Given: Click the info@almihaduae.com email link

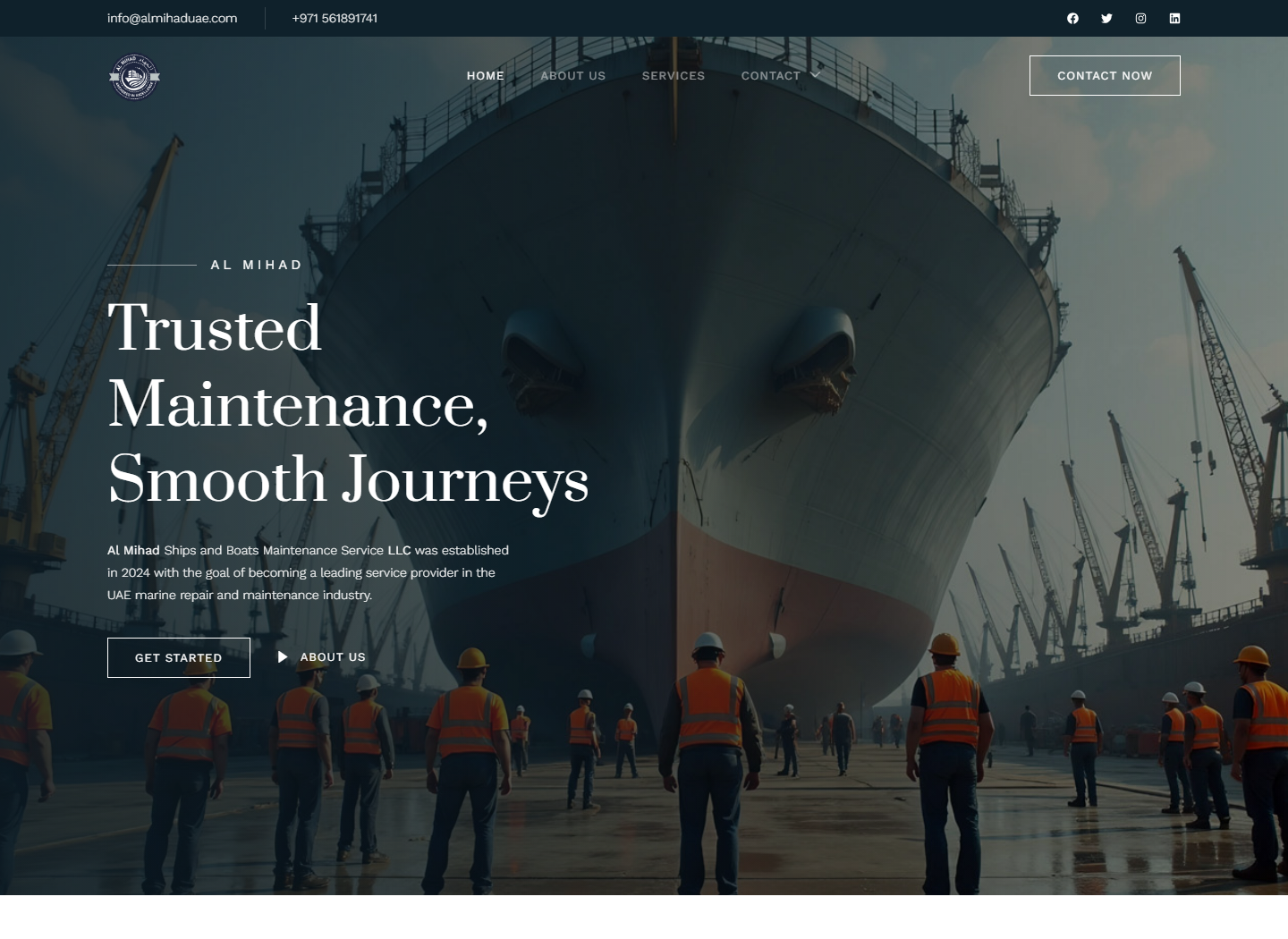Looking at the screenshot, I should [173, 18].
